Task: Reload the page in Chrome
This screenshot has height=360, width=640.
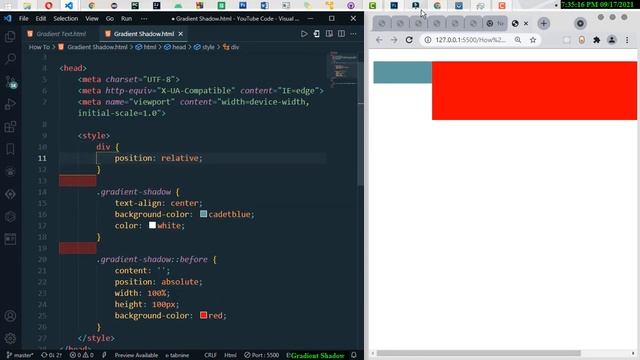Action: click(x=409, y=40)
